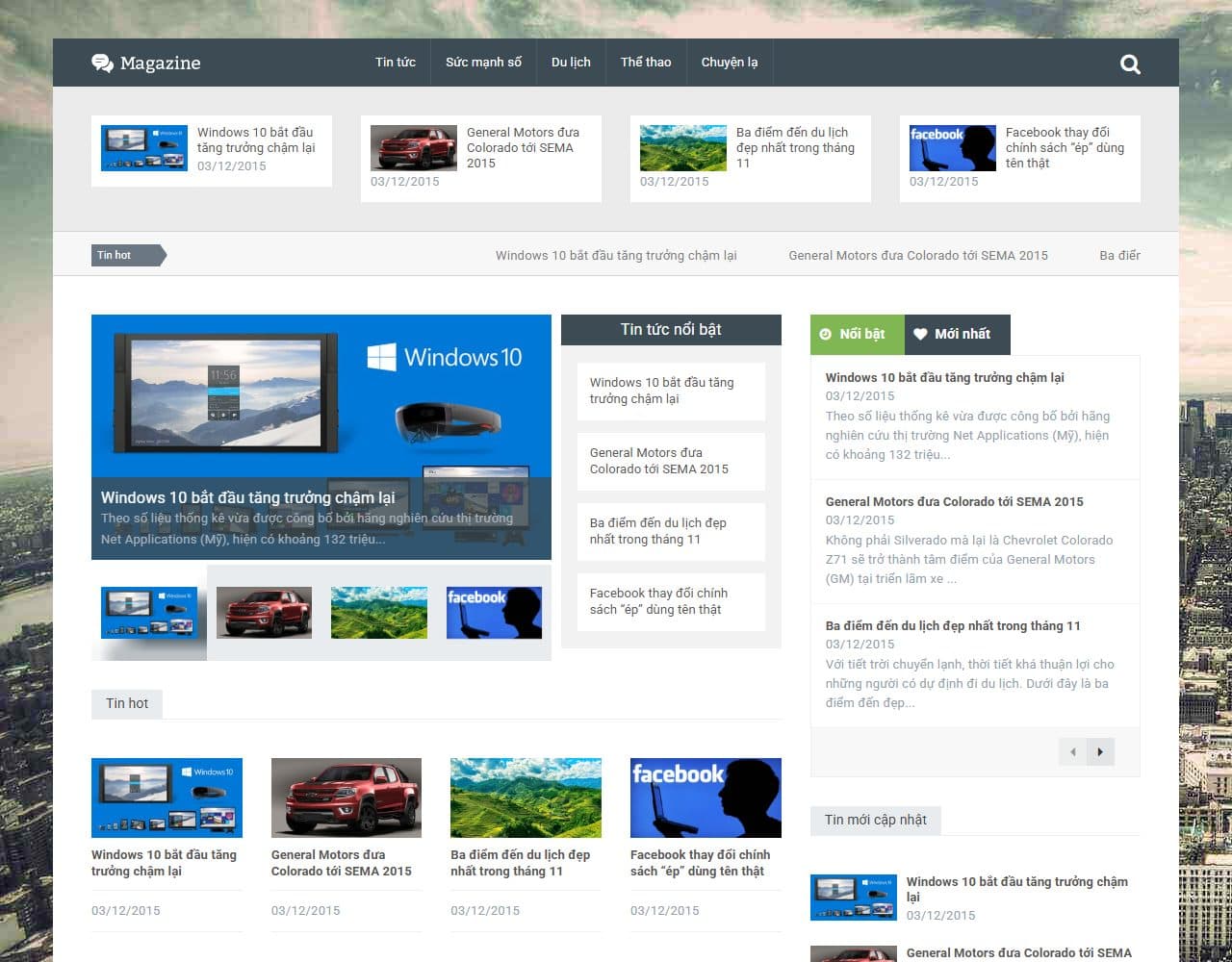Screen dimensions: 1232x962
Task: Select red truck thumbnail under the slider
Action: pyautogui.click(x=264, y=613)
